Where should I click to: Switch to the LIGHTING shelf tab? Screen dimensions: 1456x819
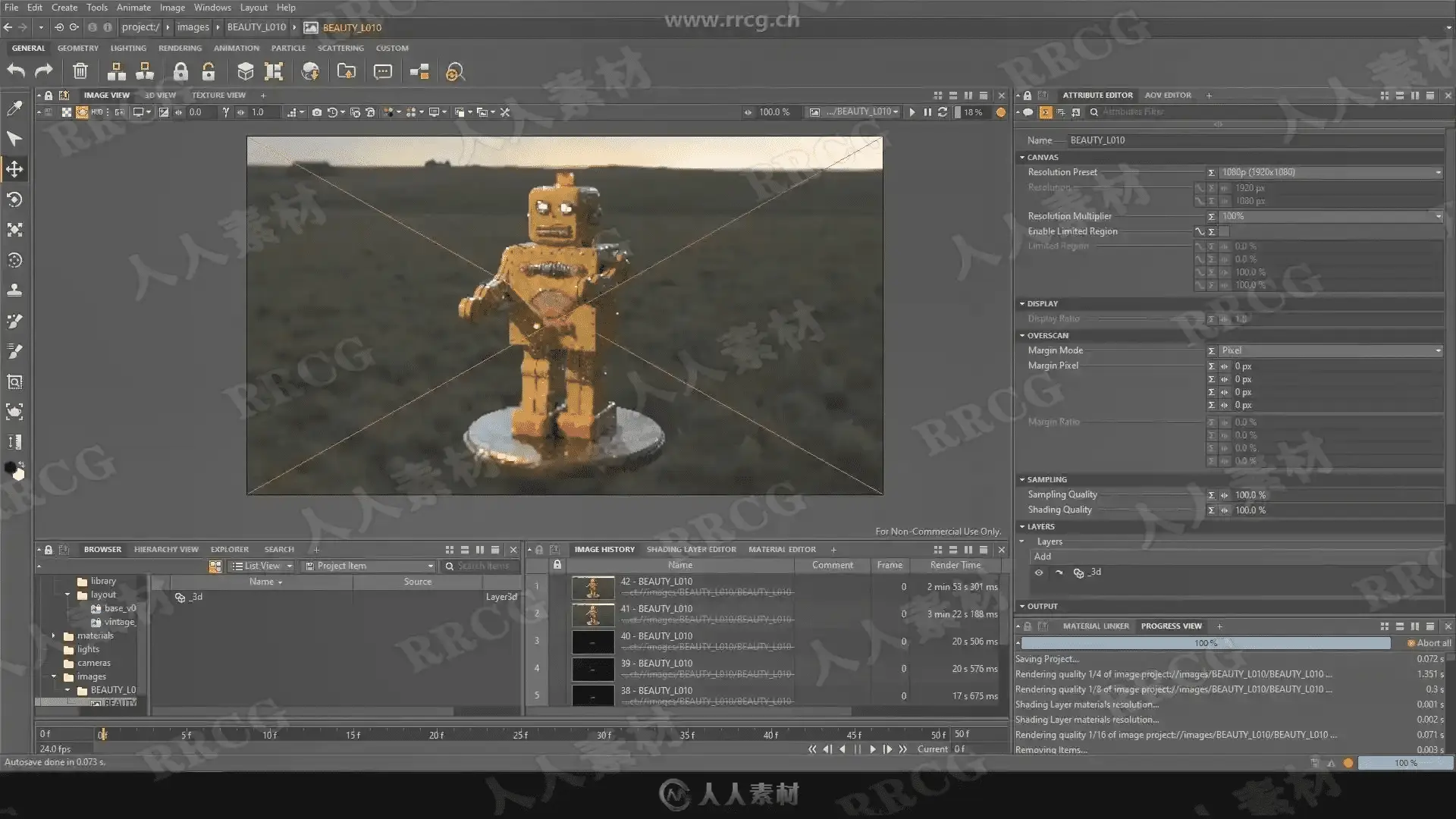coord(128,48)
